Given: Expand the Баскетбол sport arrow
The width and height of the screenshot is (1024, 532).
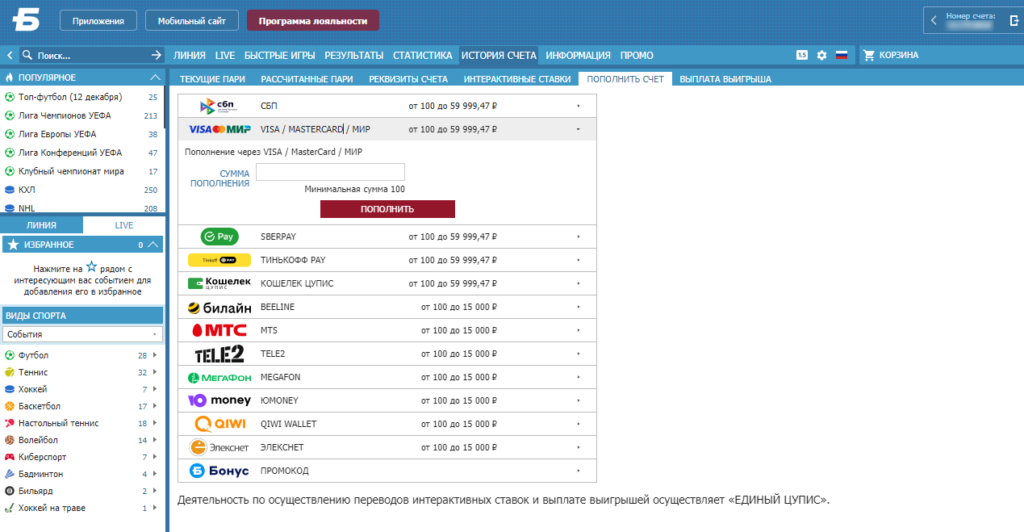Looking at the screenshot, I should click(x=155, y=406).
